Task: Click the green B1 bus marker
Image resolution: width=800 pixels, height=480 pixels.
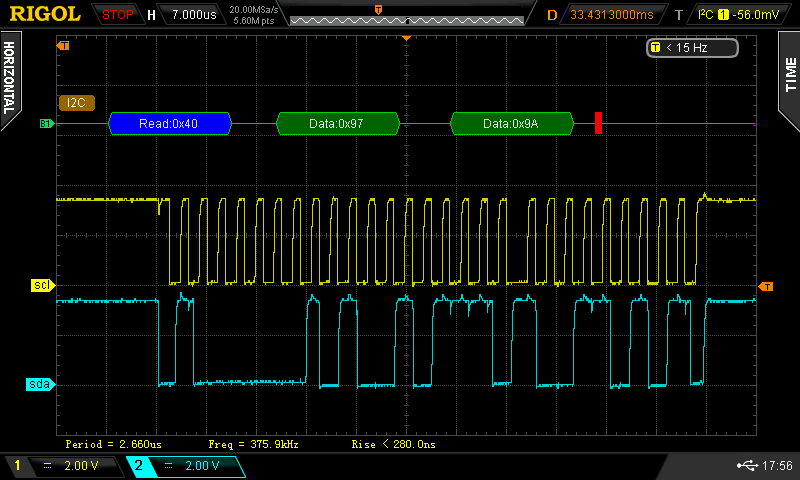Action: [x=46, y=123]
